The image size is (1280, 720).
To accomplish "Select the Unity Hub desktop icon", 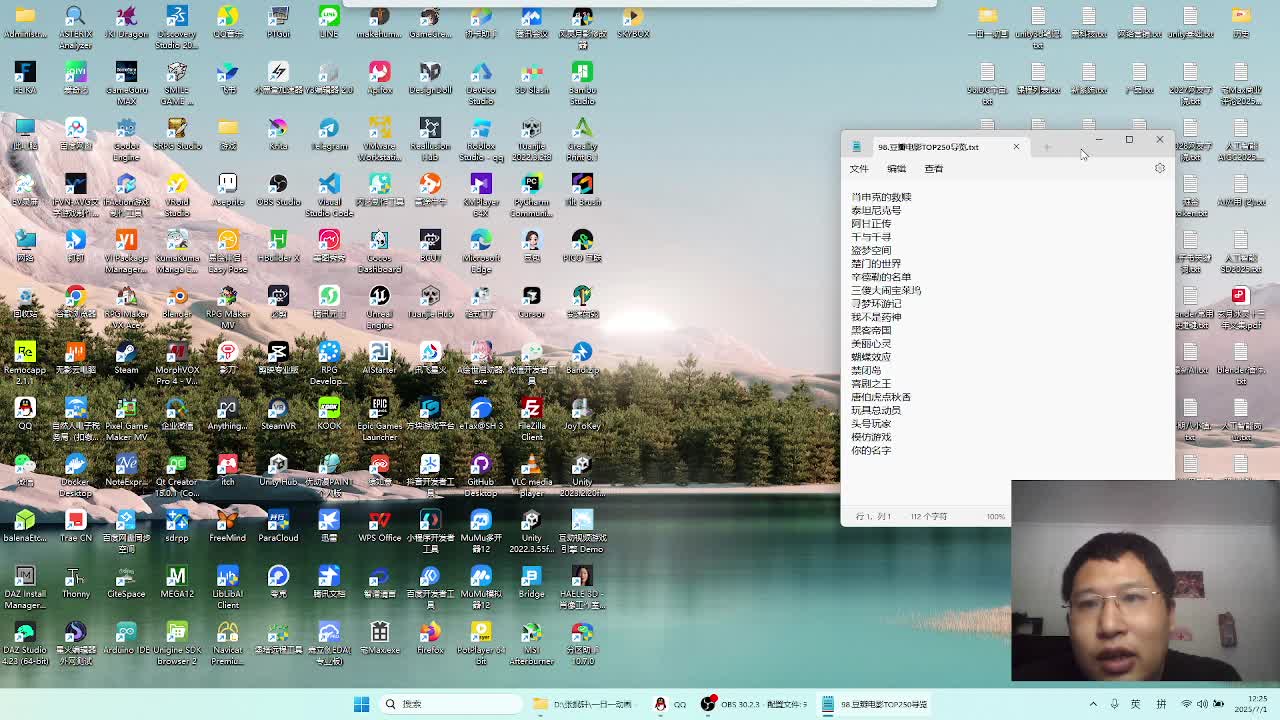I will coord(278,471).
